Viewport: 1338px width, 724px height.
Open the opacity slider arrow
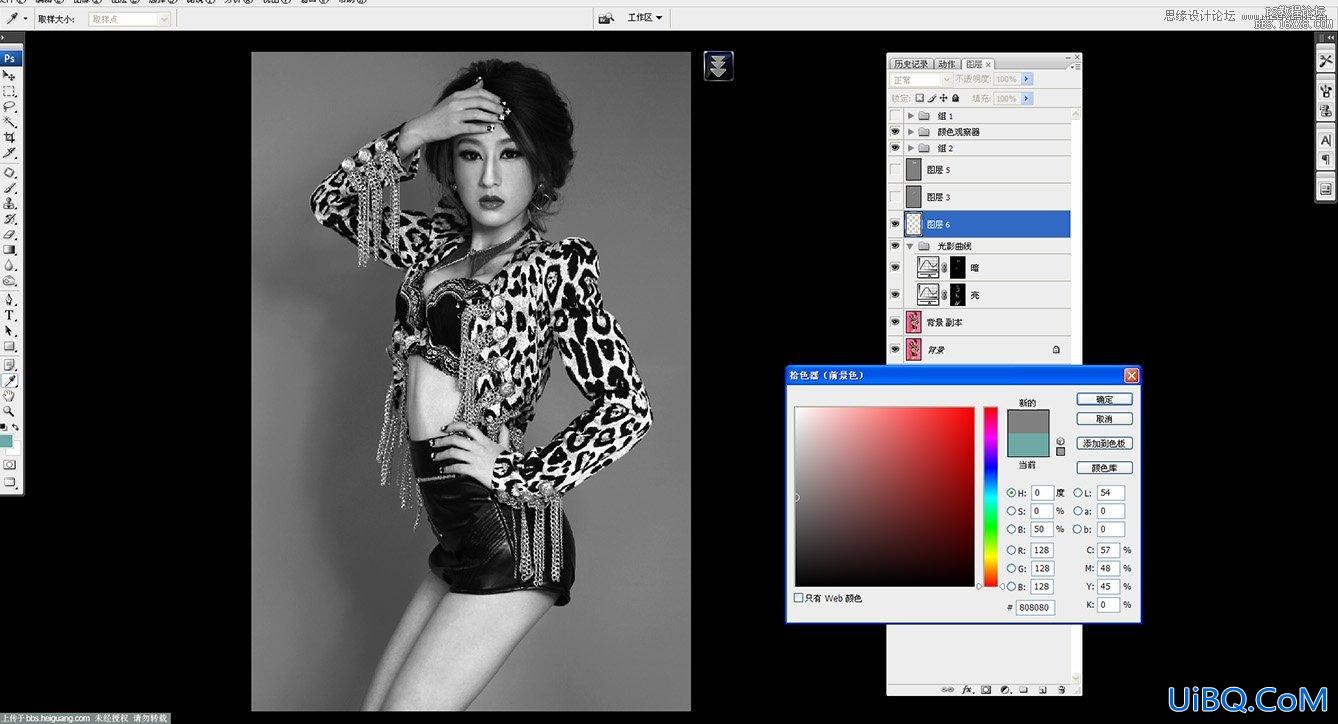[x=1026, y=79]
